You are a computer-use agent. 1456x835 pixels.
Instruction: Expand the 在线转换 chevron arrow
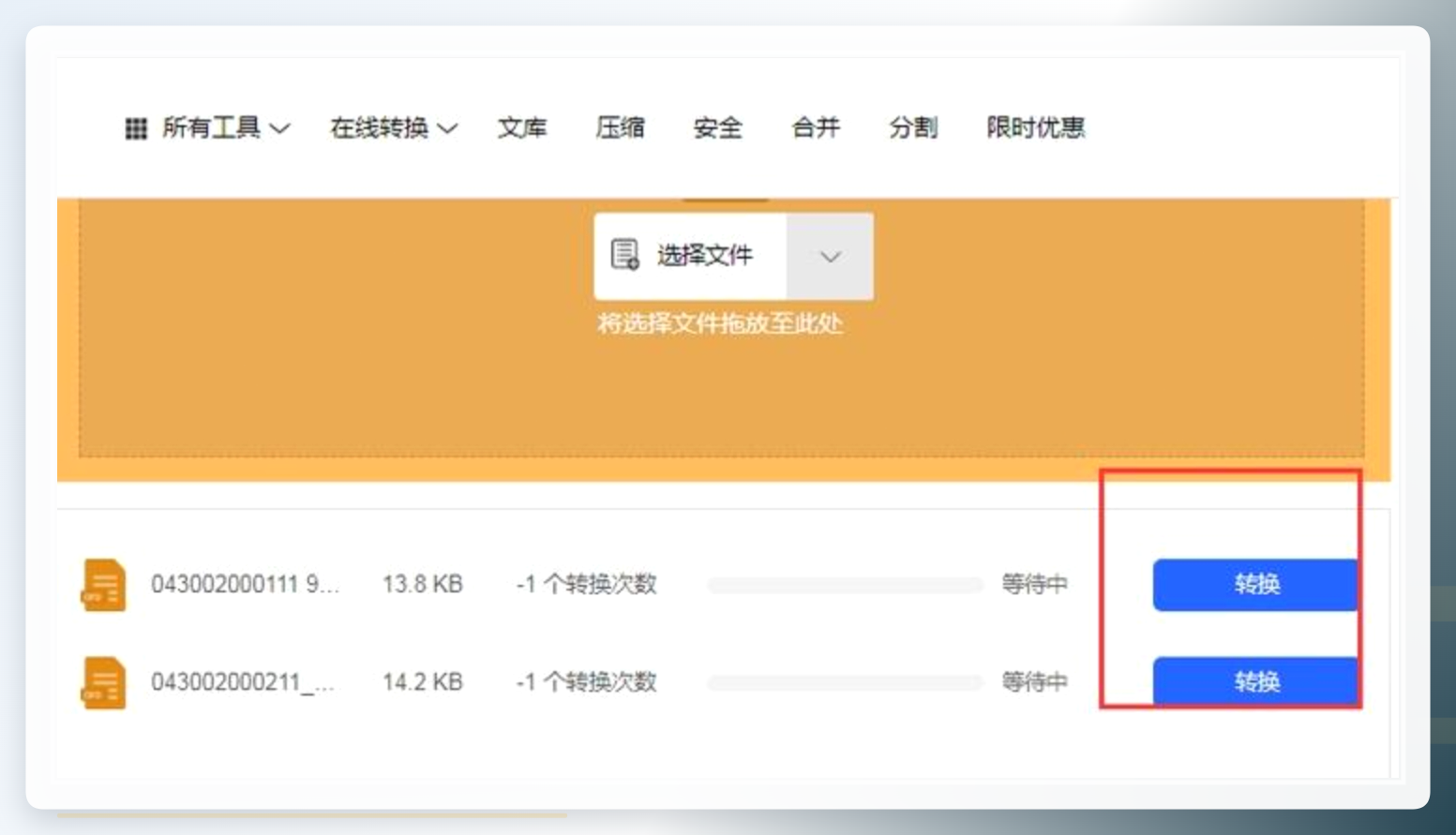click(x=447, y=128)
